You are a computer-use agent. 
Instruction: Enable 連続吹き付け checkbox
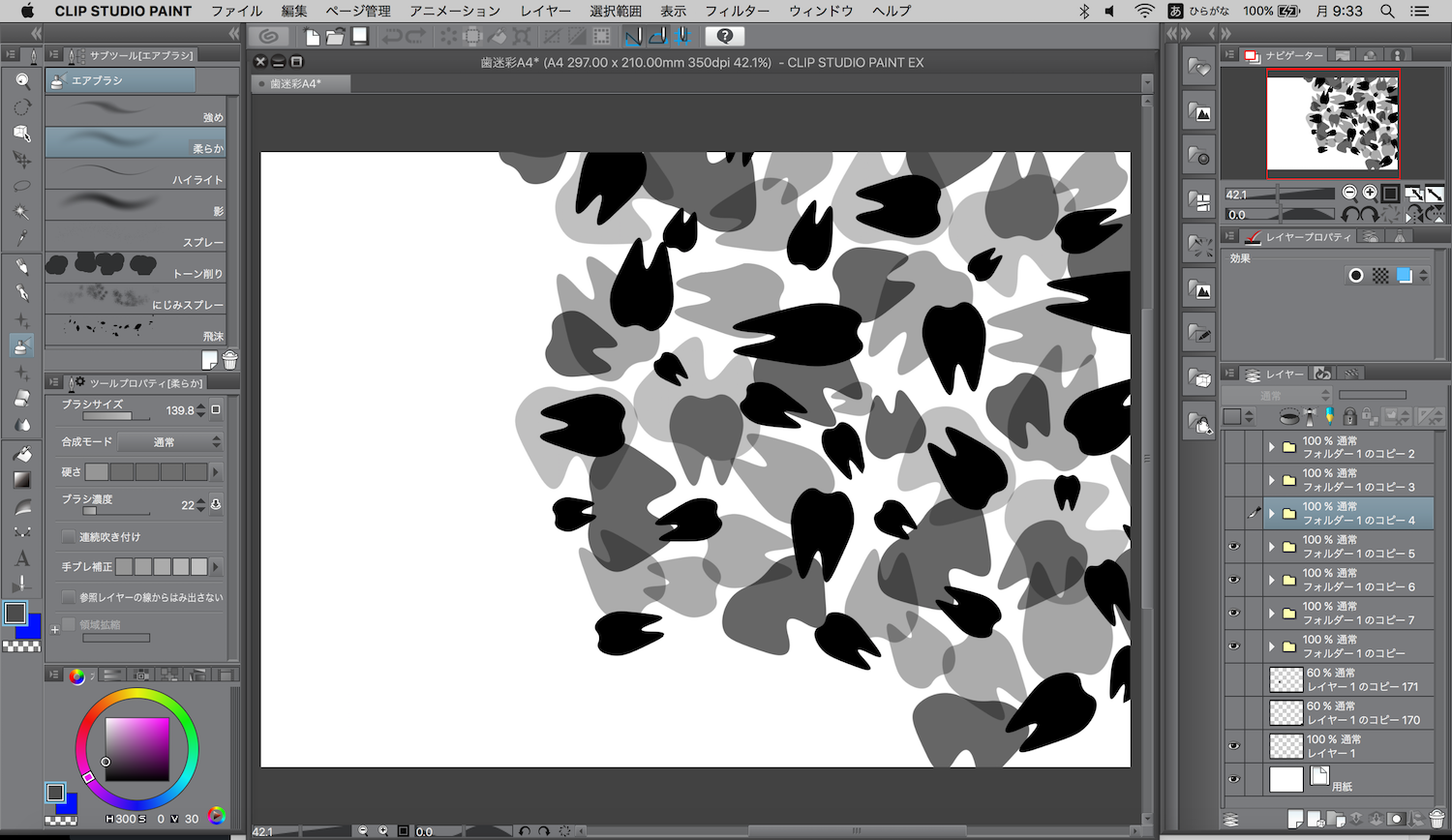(x=68, y=536)
